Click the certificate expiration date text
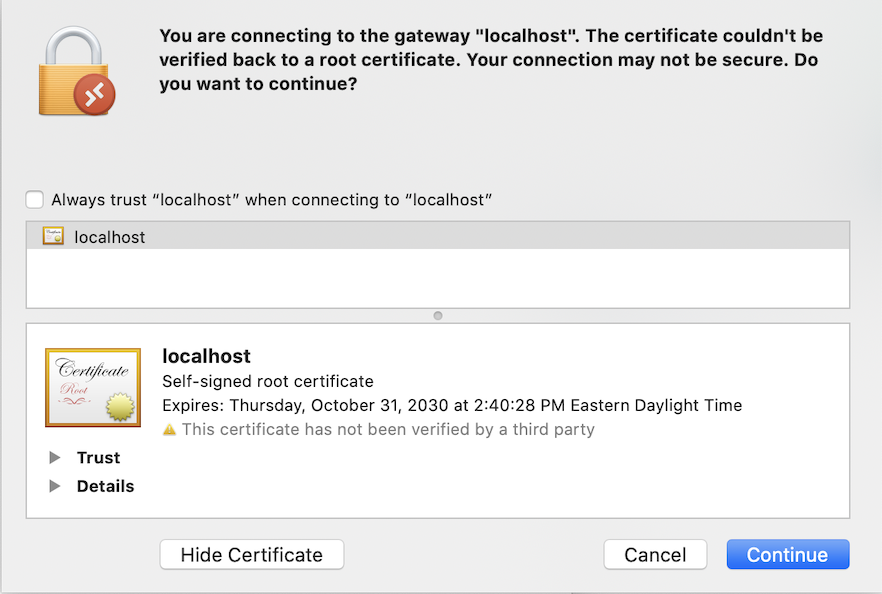The height and width of the screenshot is (594, 882). tap(452, 406)
